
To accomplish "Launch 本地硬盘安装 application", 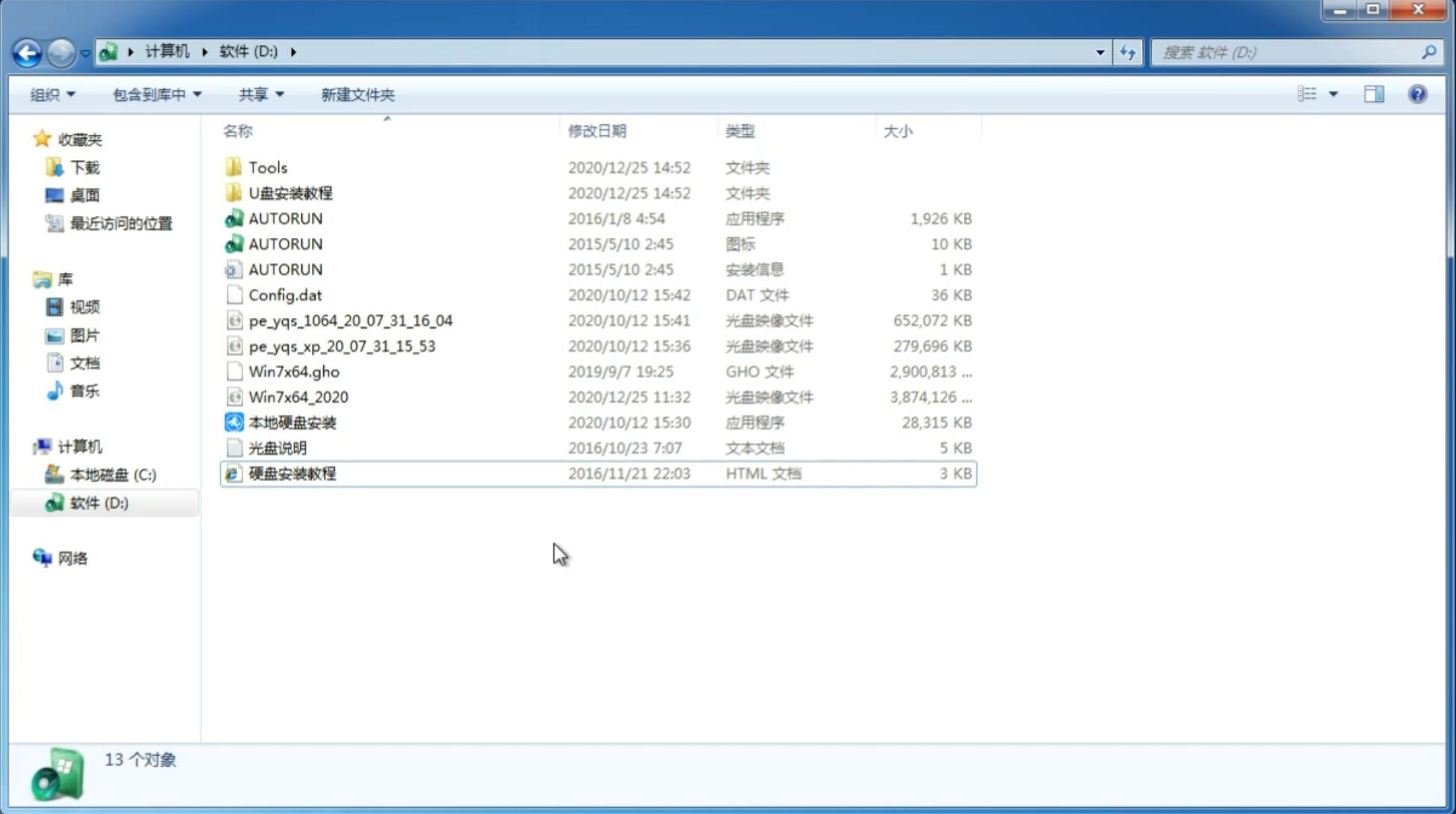I will tap(292, 422).
